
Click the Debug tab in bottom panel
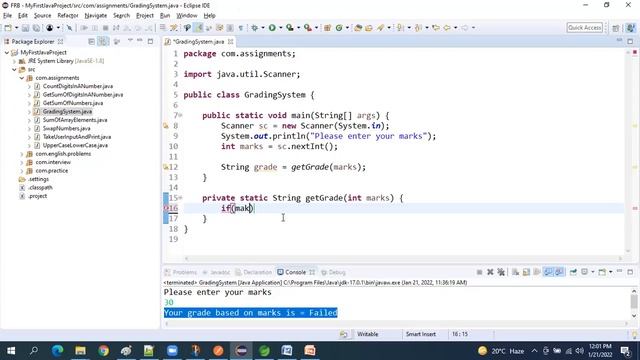pos(333,272)
